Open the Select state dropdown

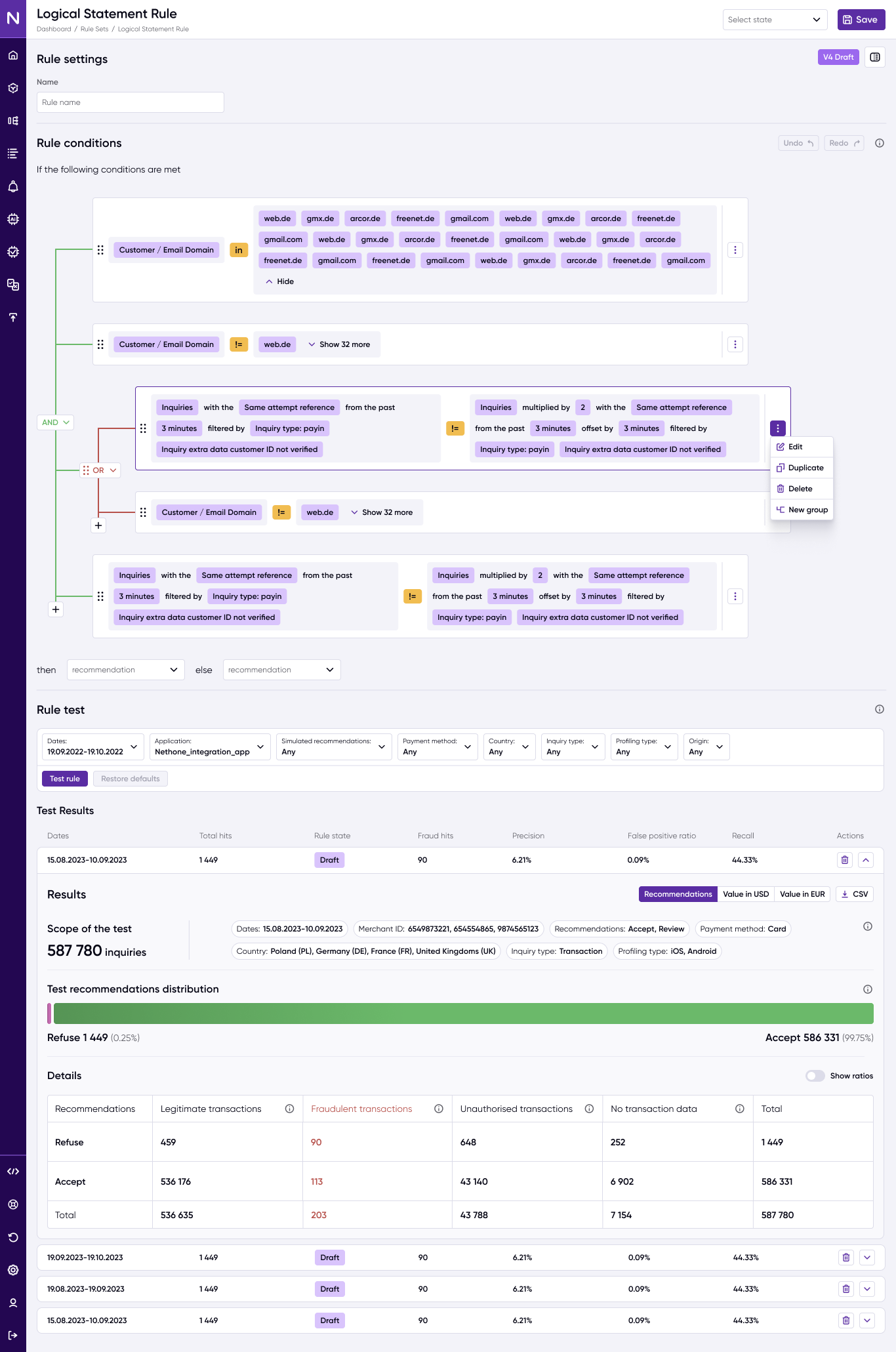point(775,20)
